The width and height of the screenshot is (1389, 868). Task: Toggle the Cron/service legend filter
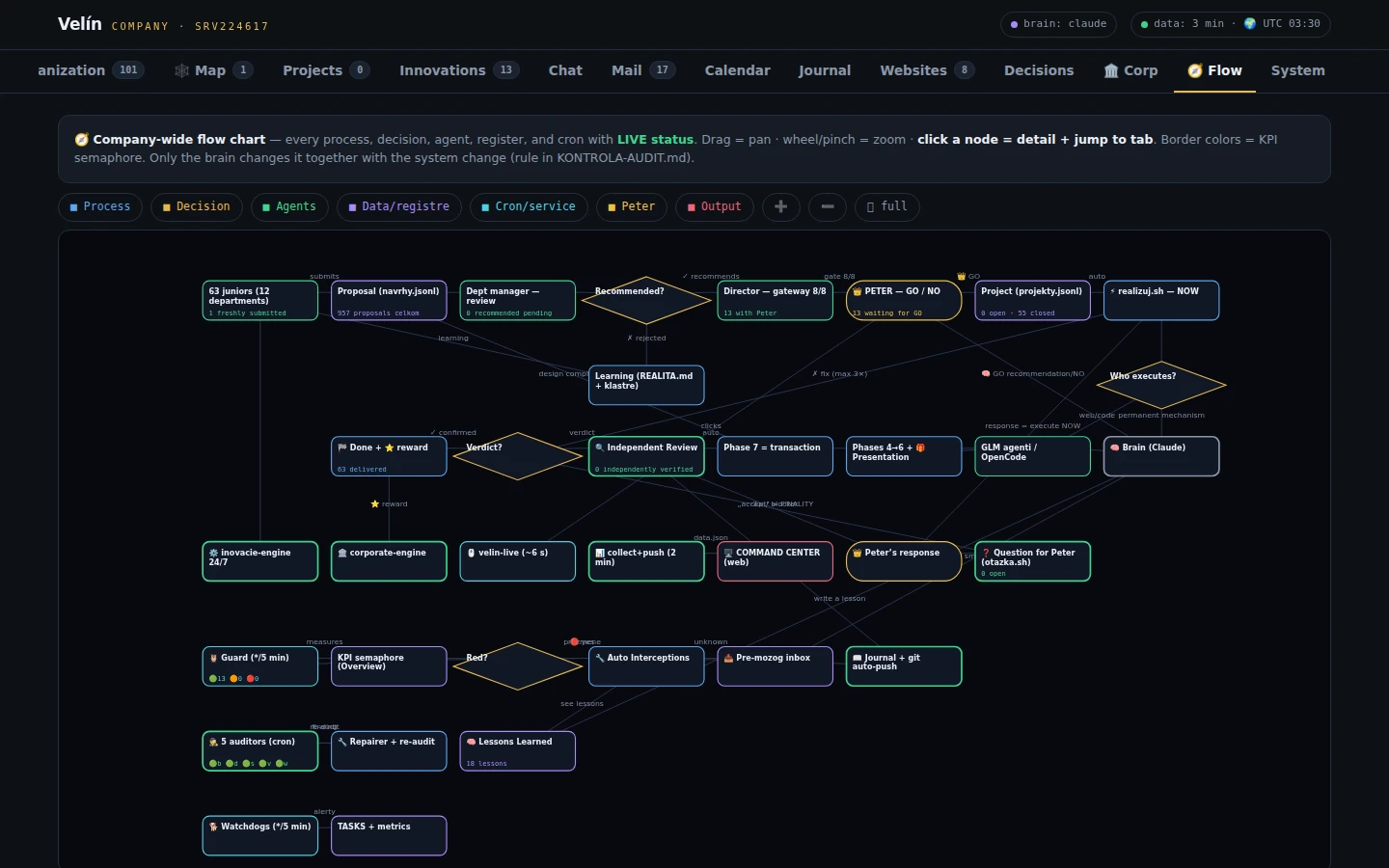coord(529,206)
